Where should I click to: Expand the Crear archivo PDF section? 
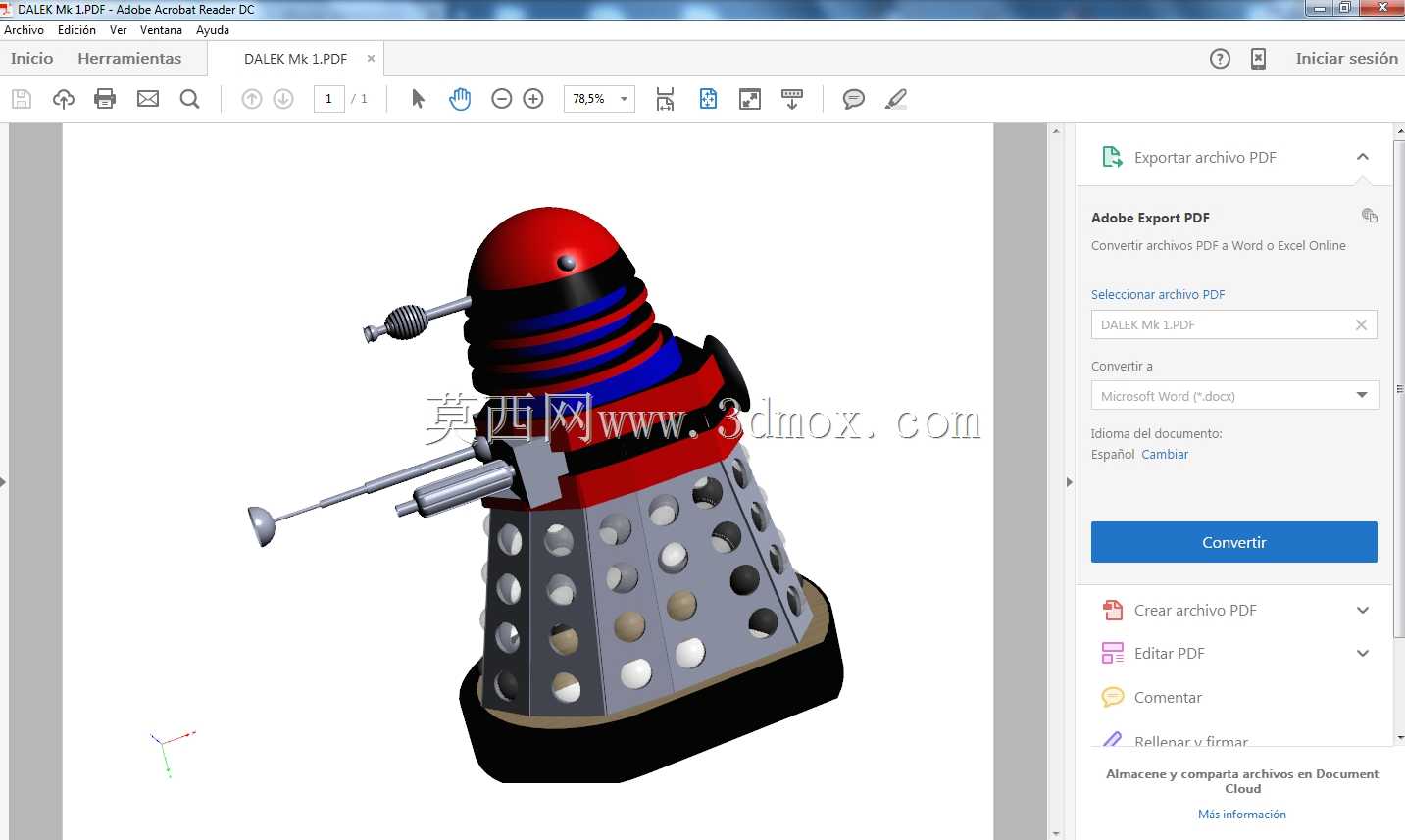1363,610
